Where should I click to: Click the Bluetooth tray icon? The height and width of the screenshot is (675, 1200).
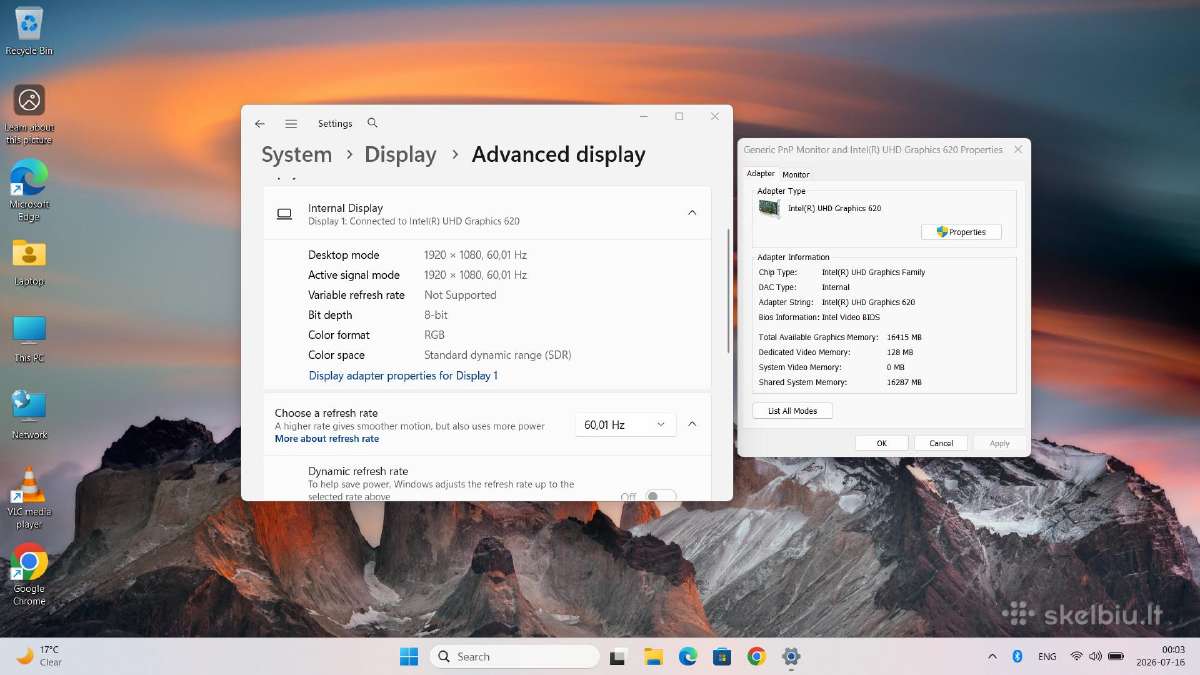1017,656
